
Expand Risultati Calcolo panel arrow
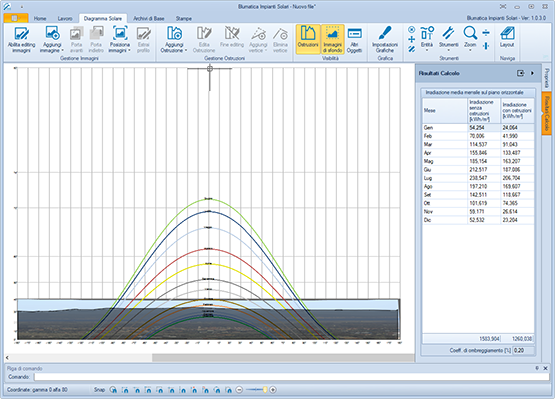click(532, 73)
